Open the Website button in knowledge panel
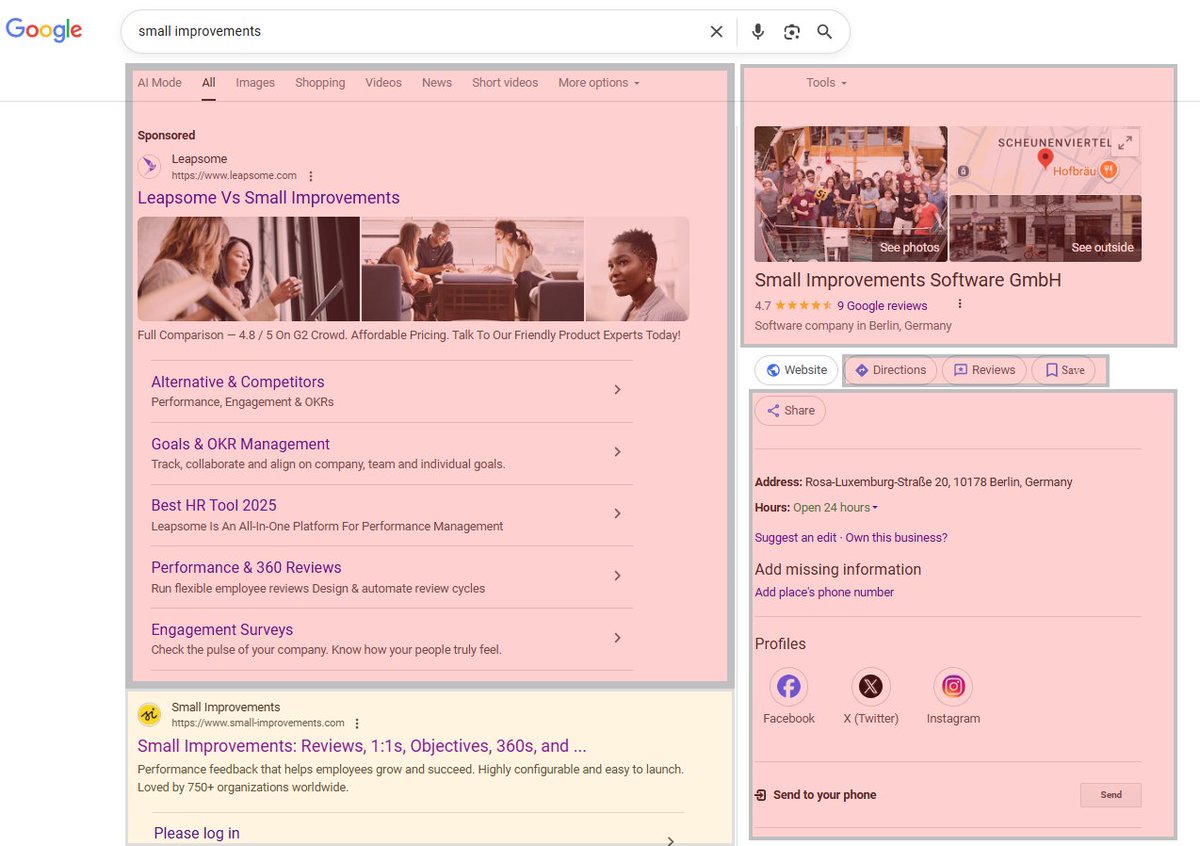The width and height of the screenshot is (1200, 846). tap(797, 370)
